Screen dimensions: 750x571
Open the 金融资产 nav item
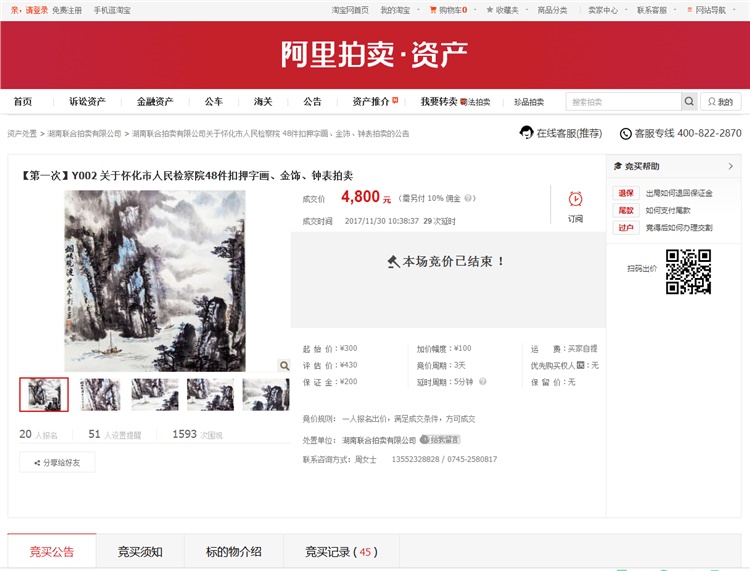(x=155, y=101)
